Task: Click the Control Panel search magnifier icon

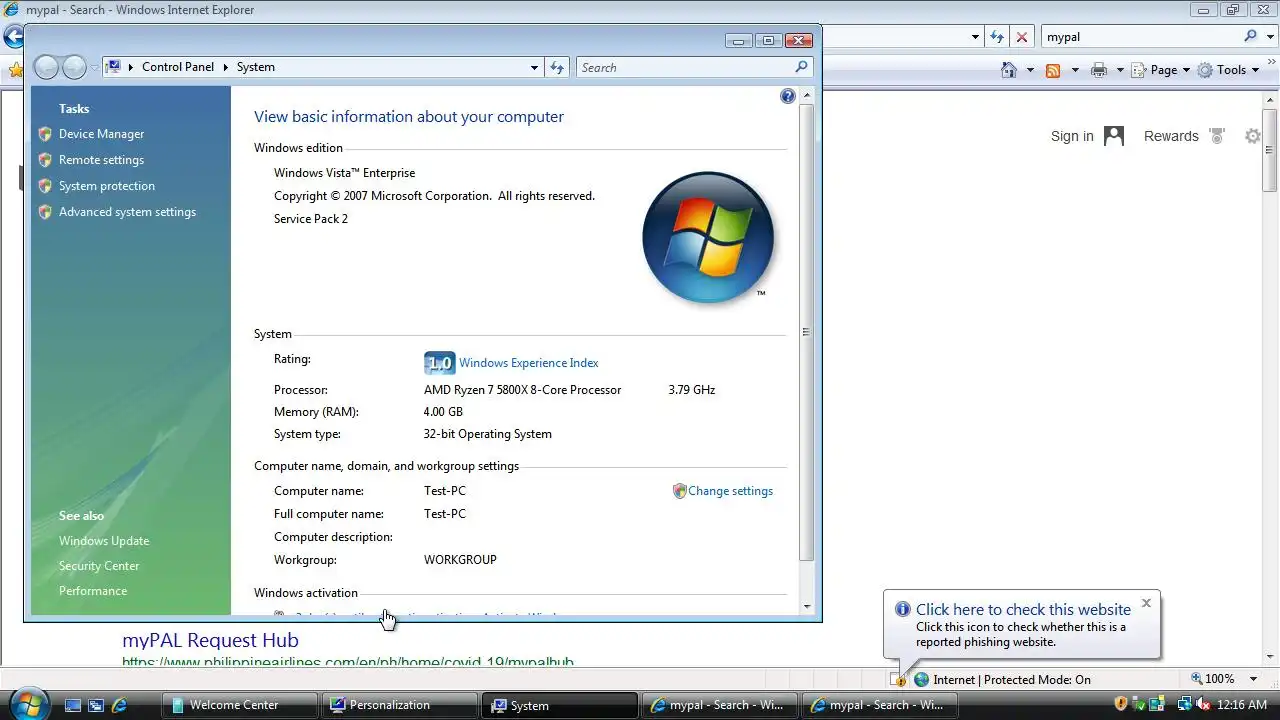Action: (x=801, y=67)
